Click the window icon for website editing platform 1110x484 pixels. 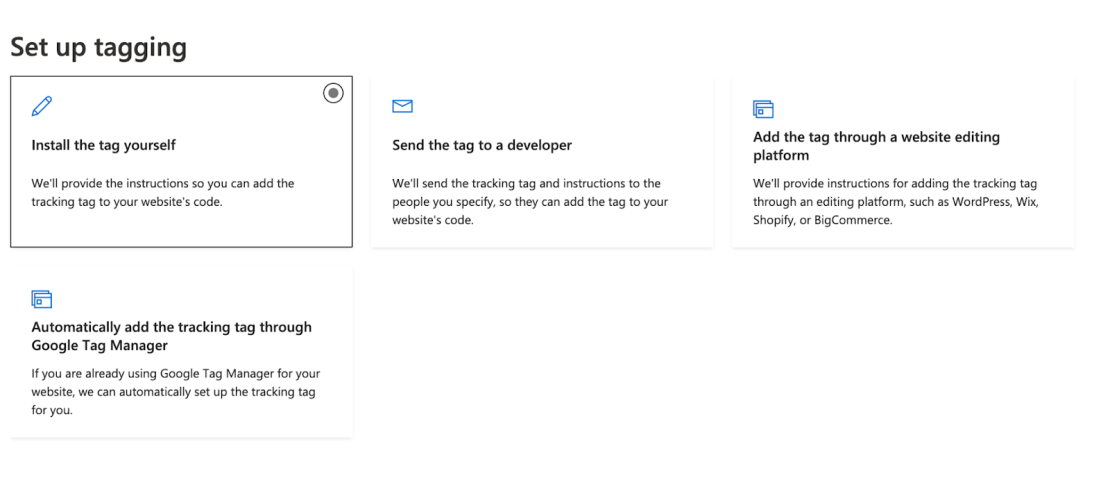coord(763,109)
